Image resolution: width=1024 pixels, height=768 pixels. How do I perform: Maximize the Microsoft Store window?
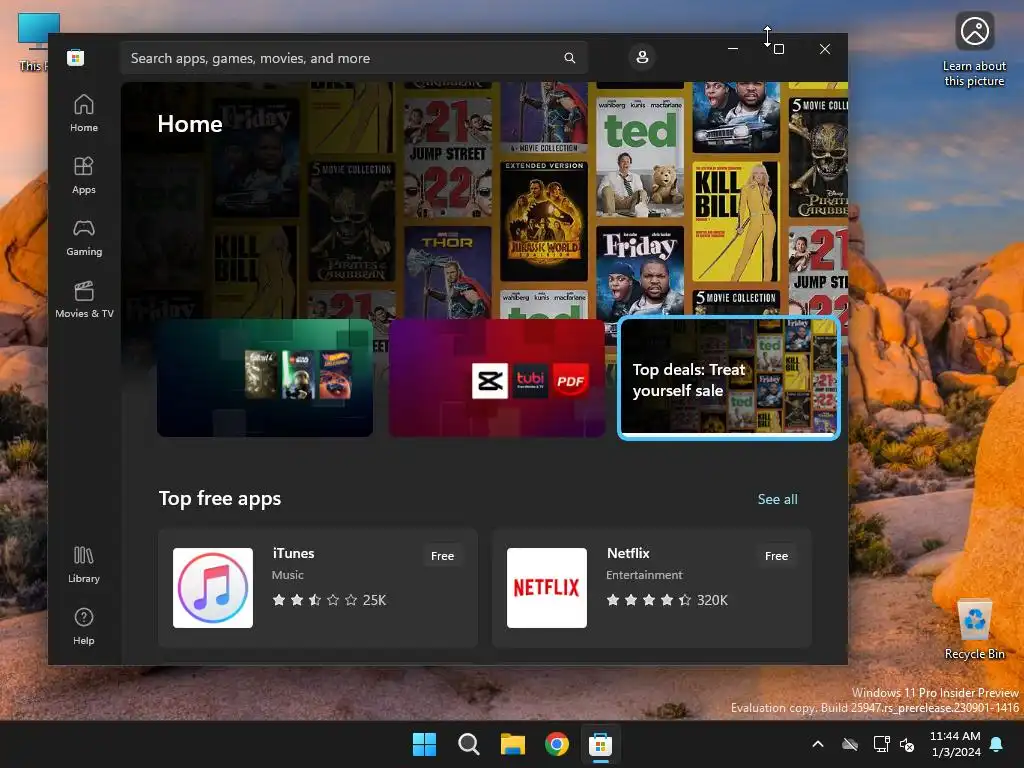click(778, 49)
